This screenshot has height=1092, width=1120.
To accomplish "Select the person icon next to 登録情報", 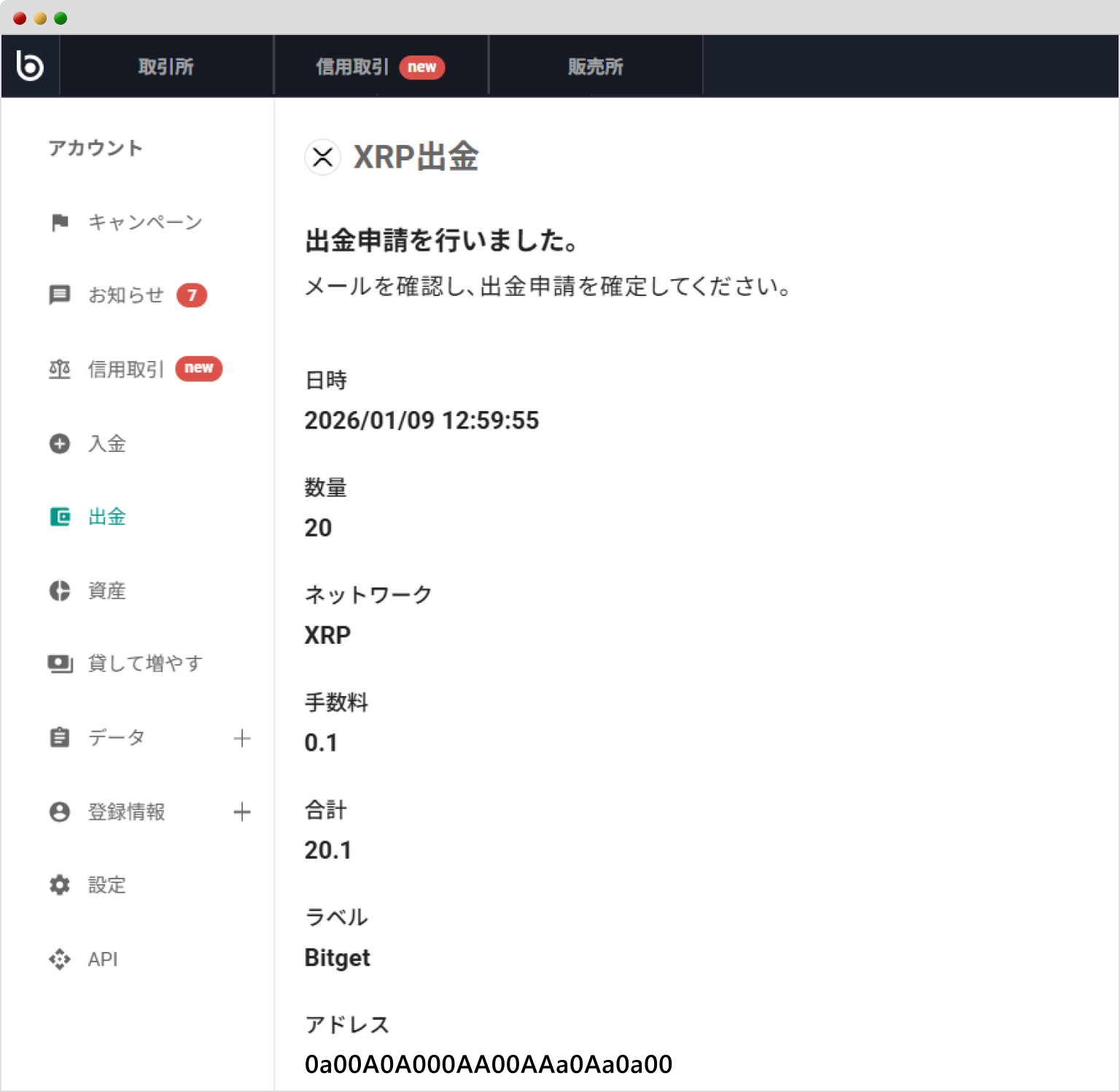I will (60, 811).
